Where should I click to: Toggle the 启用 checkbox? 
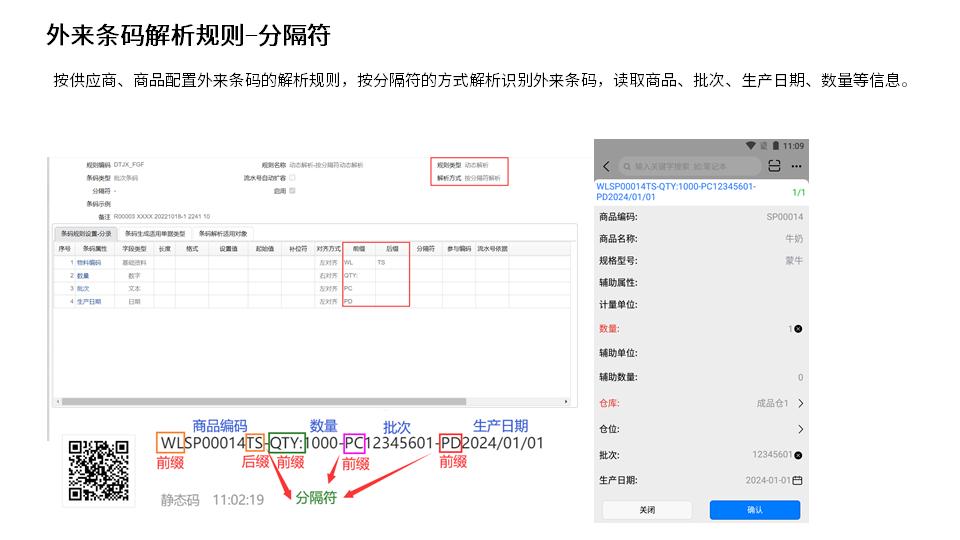click(292, 190)
